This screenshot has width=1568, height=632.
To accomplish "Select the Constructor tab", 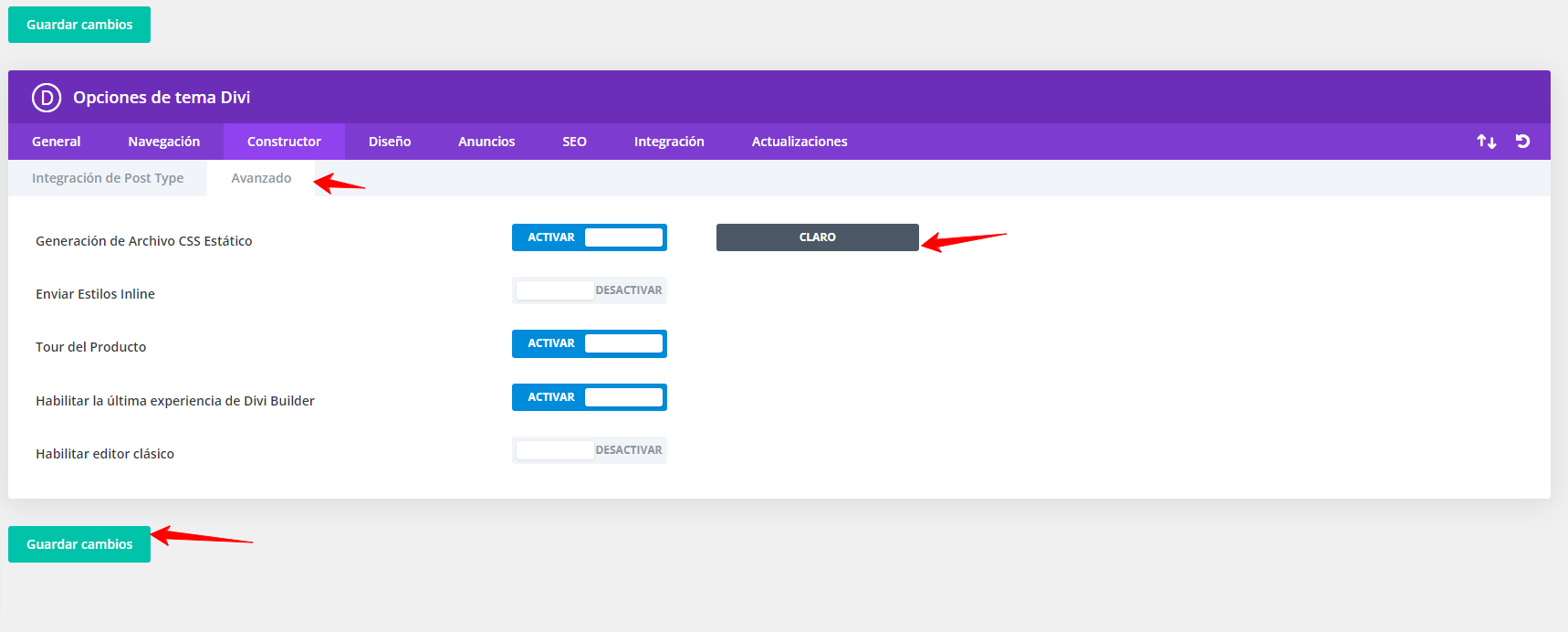I will [x=284, y=142].
